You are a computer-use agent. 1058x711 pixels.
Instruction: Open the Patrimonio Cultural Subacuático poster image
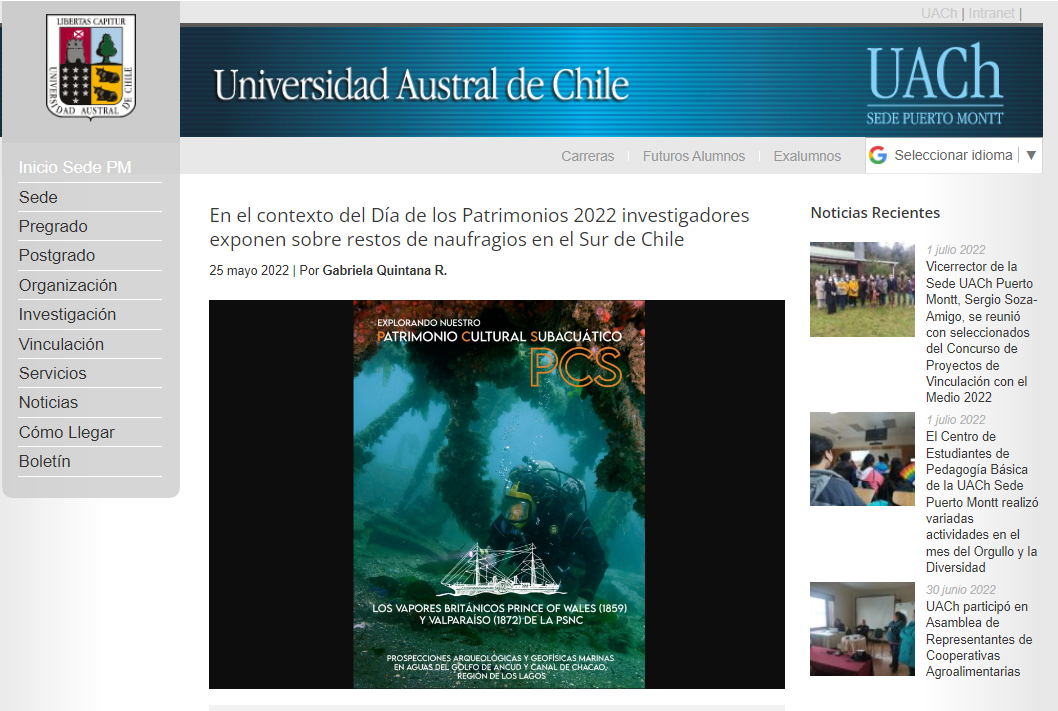tap(497, 494)
